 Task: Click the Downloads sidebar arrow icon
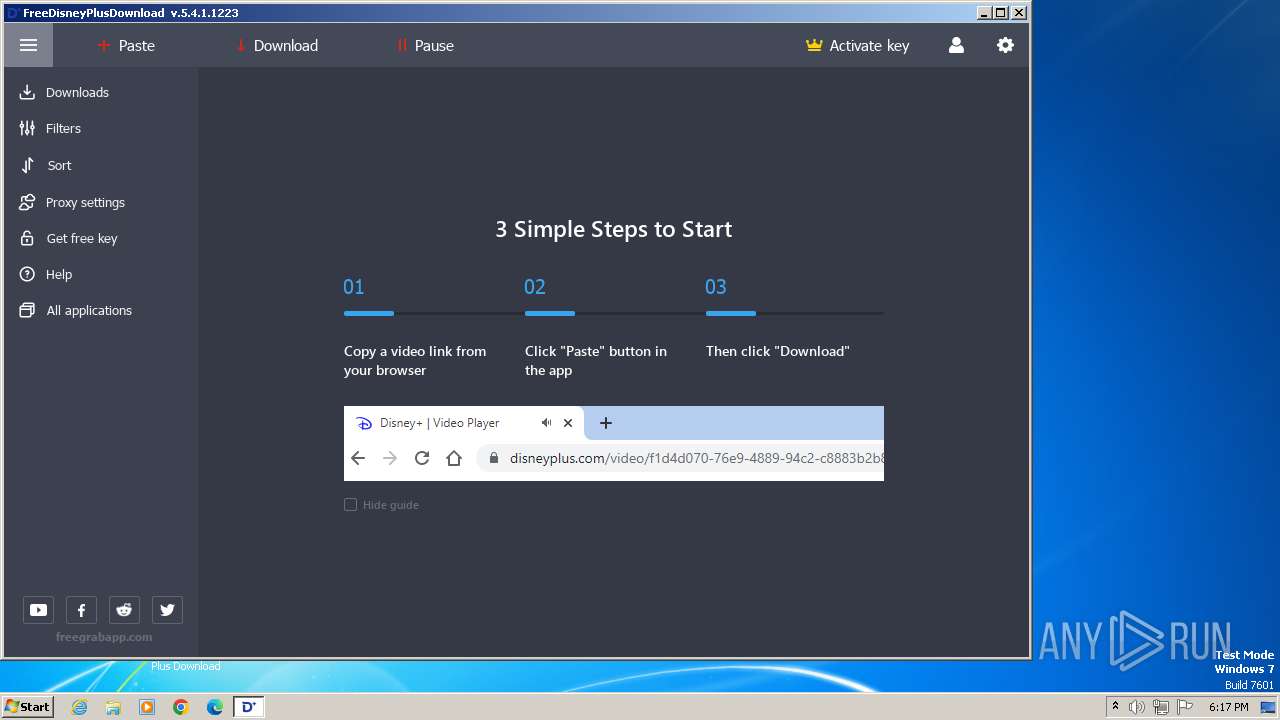click(x=28, y=92)
